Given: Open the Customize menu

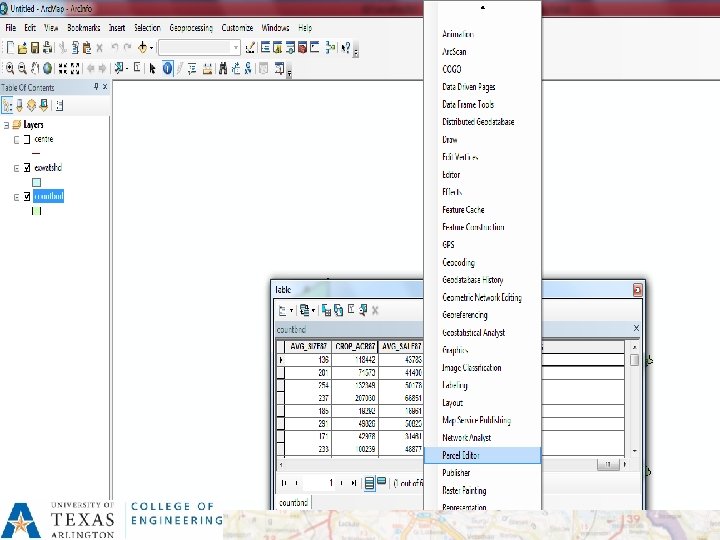Looking at the screenshot, I should pyautogui.click(x=237, y=28).
